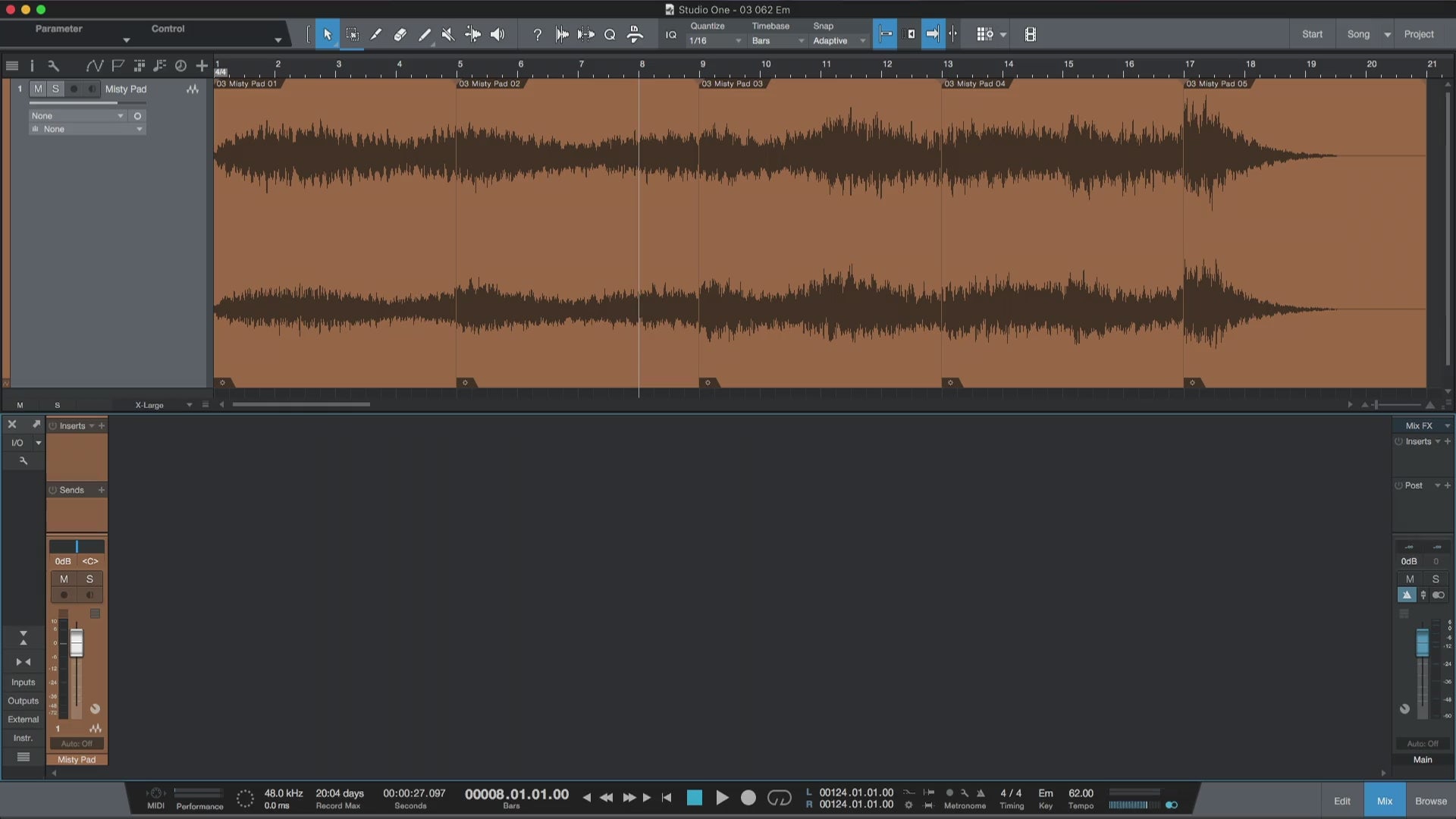Image resolution: width=1456 pixels, height=819 pixels.
Task: Select the Range tool
Action: [x=353, y=34]
